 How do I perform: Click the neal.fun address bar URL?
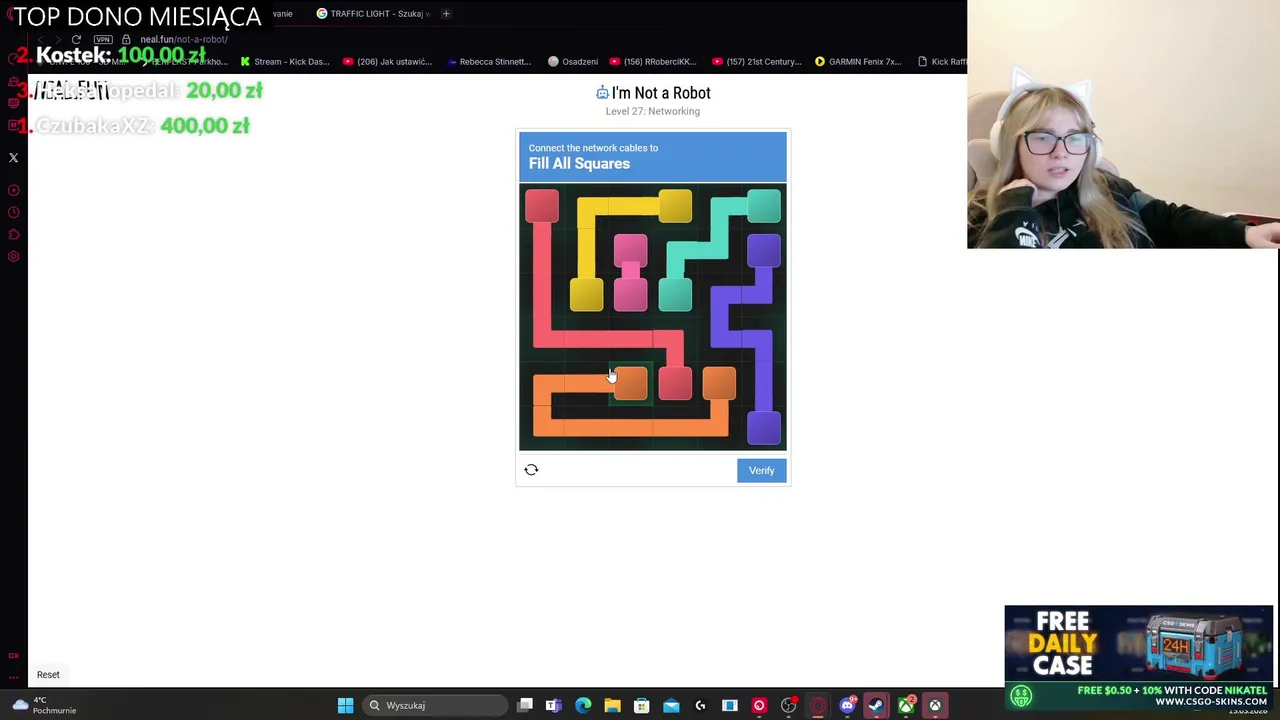(x=184, y=39)
